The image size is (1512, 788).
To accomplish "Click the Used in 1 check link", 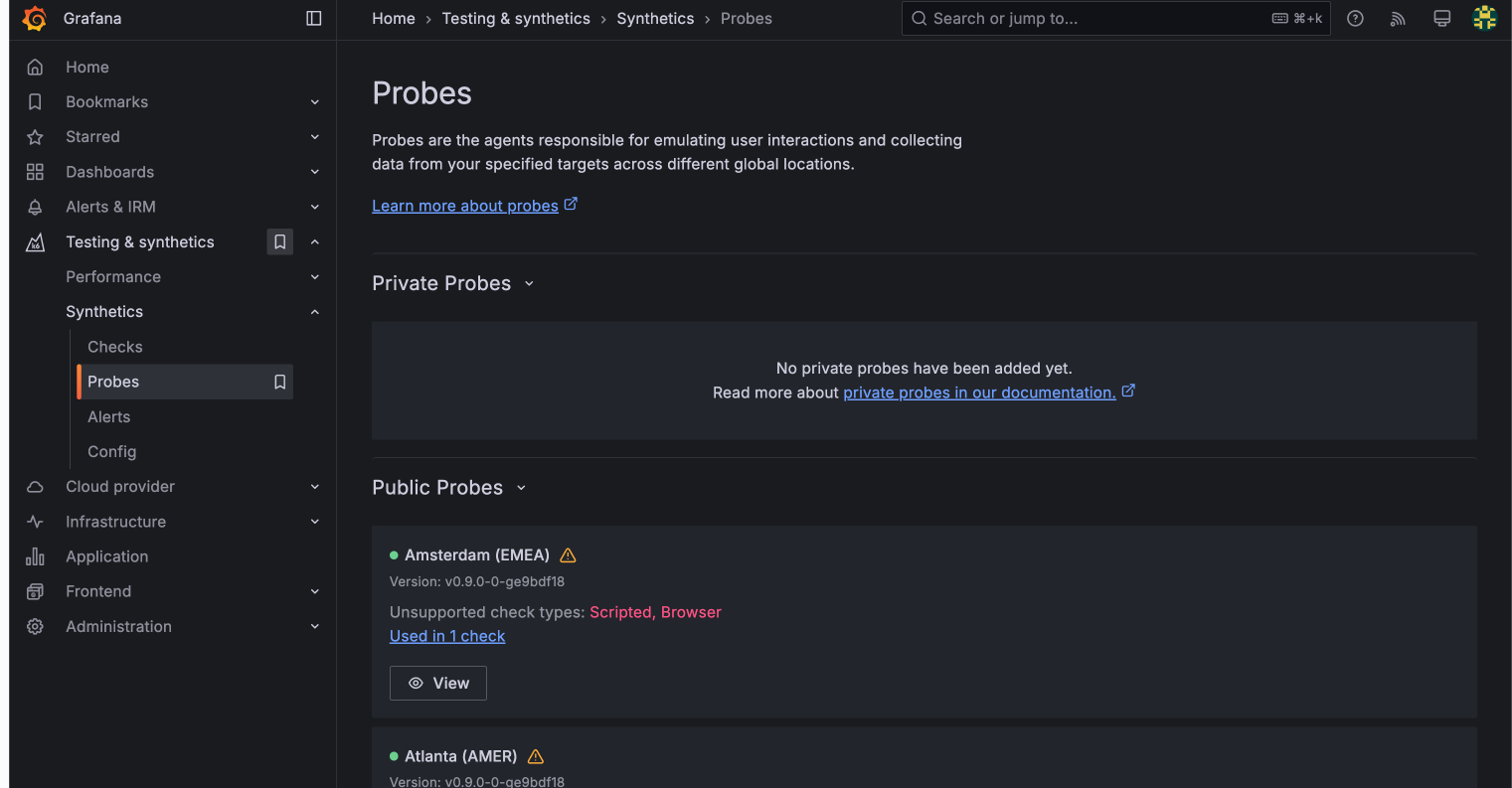I will [447, 636].
